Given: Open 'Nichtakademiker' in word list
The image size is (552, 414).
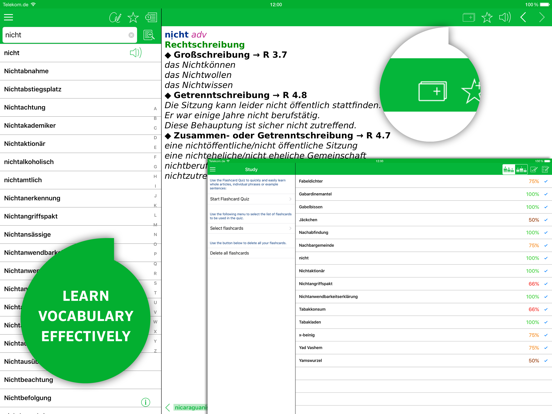Looking at the screenshot, I should [x=81, y=126].
